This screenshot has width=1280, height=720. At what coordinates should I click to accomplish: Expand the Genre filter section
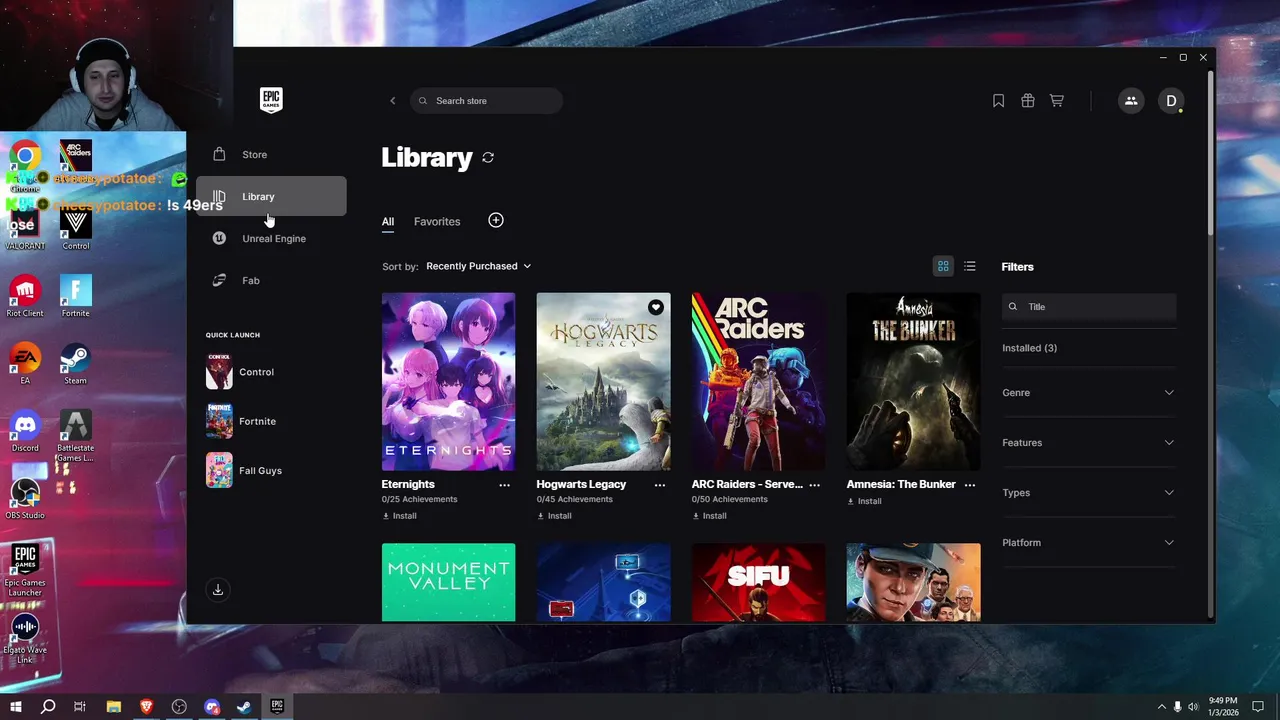(x=1089, y=393)
